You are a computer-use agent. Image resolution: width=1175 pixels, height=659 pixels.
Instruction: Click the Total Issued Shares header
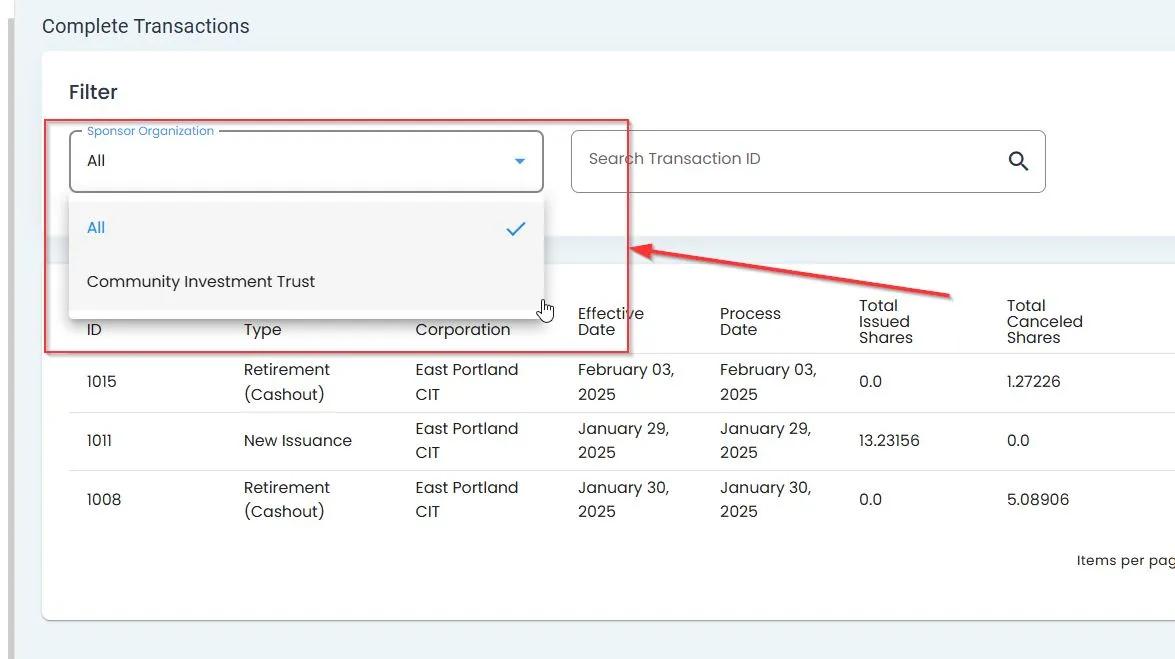coord(885,321)
